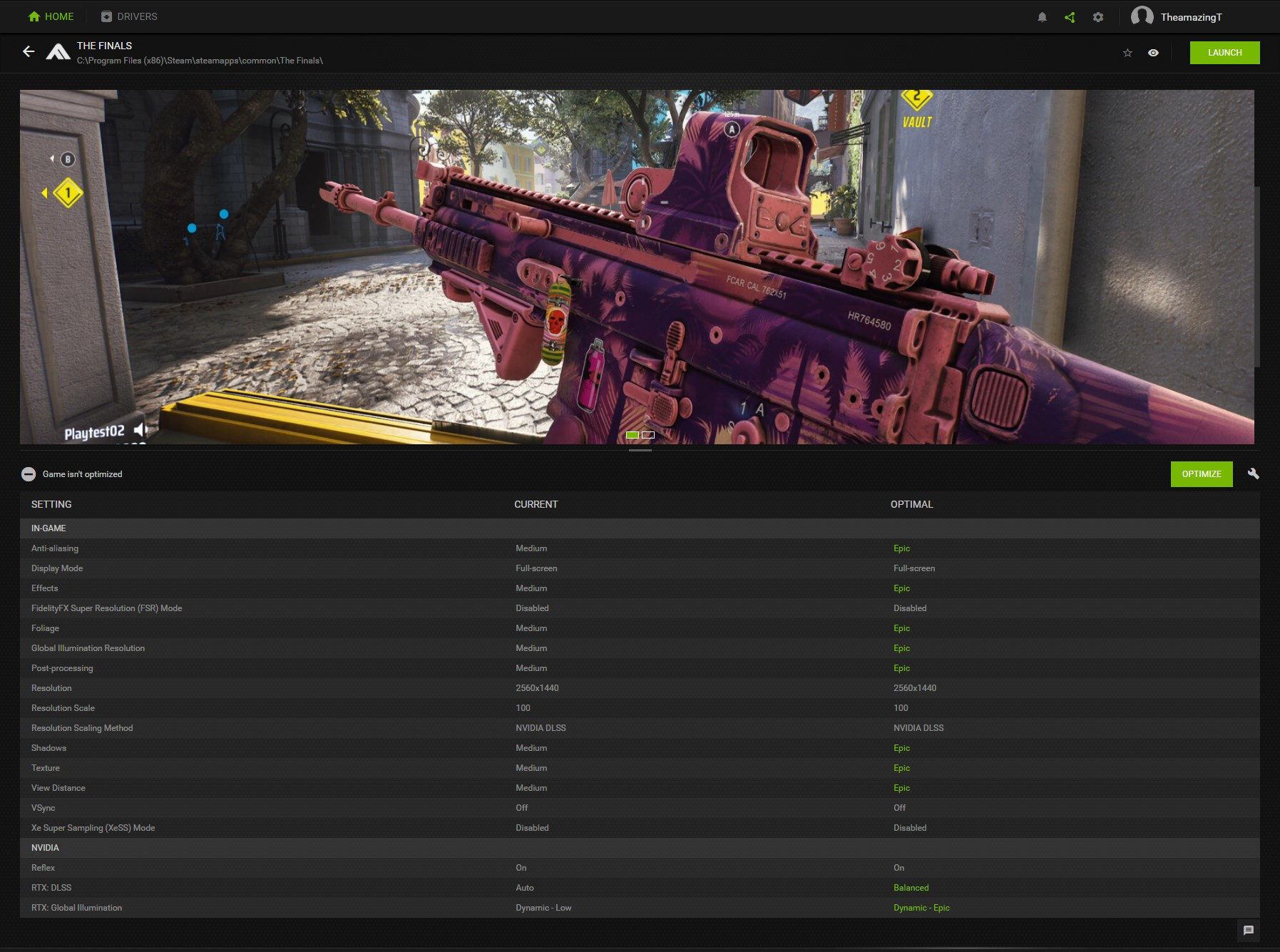Screen dimensions: 1280x952
Task: Open the feedback chat icon
Action: click(1248, 930)
